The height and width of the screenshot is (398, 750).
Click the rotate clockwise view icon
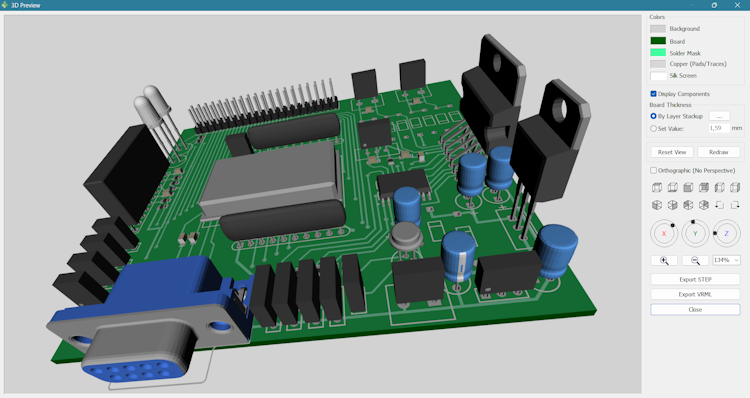[735, 205]
